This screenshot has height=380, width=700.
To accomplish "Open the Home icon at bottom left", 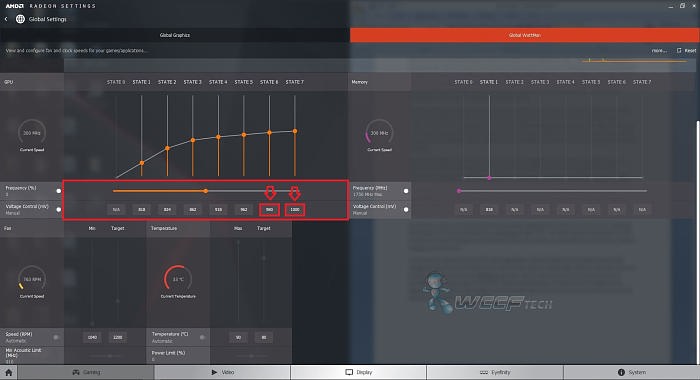I will pos(8,372).
